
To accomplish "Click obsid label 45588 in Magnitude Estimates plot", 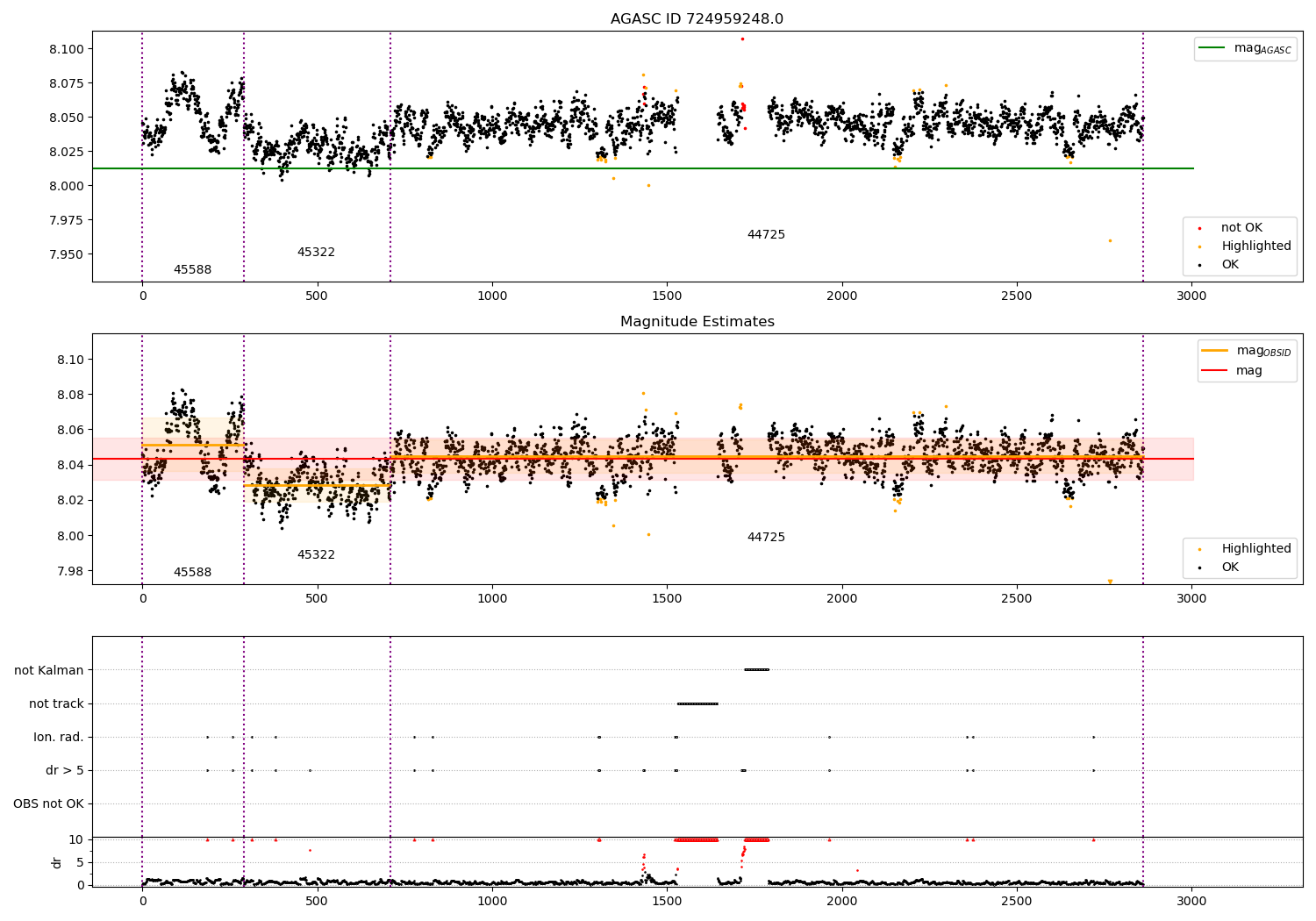I will (x=192, y=573).
